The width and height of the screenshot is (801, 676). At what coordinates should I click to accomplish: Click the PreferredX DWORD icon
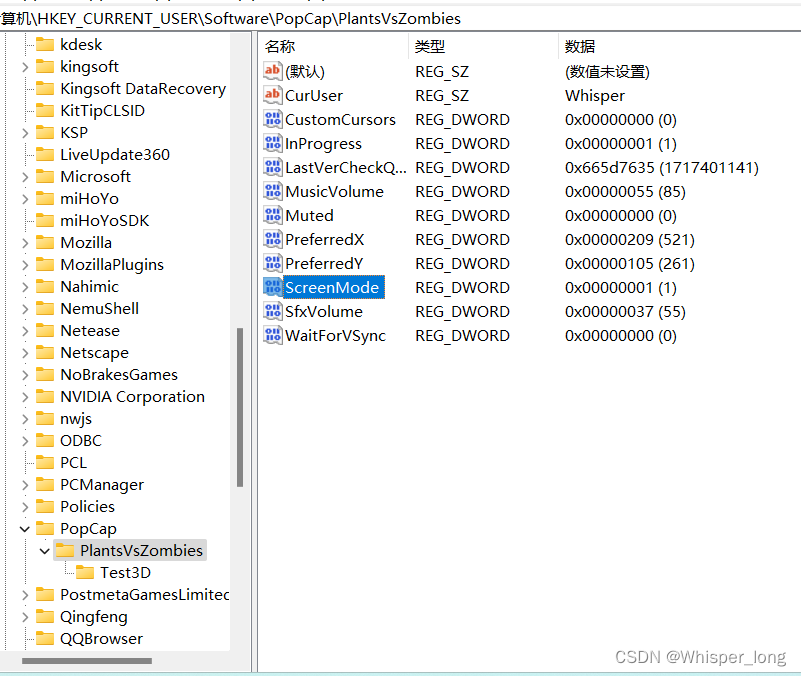click(272, 239)
